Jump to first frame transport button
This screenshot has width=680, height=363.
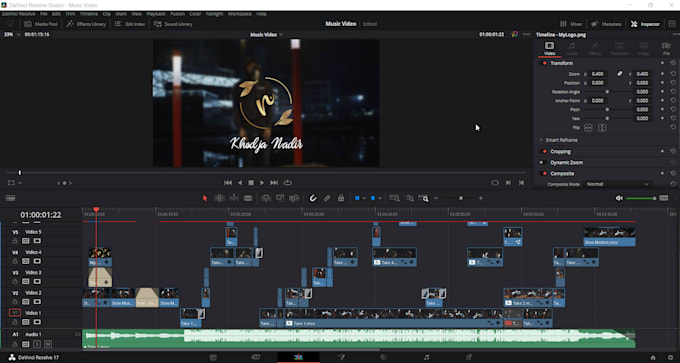click(x=228, y=183)
